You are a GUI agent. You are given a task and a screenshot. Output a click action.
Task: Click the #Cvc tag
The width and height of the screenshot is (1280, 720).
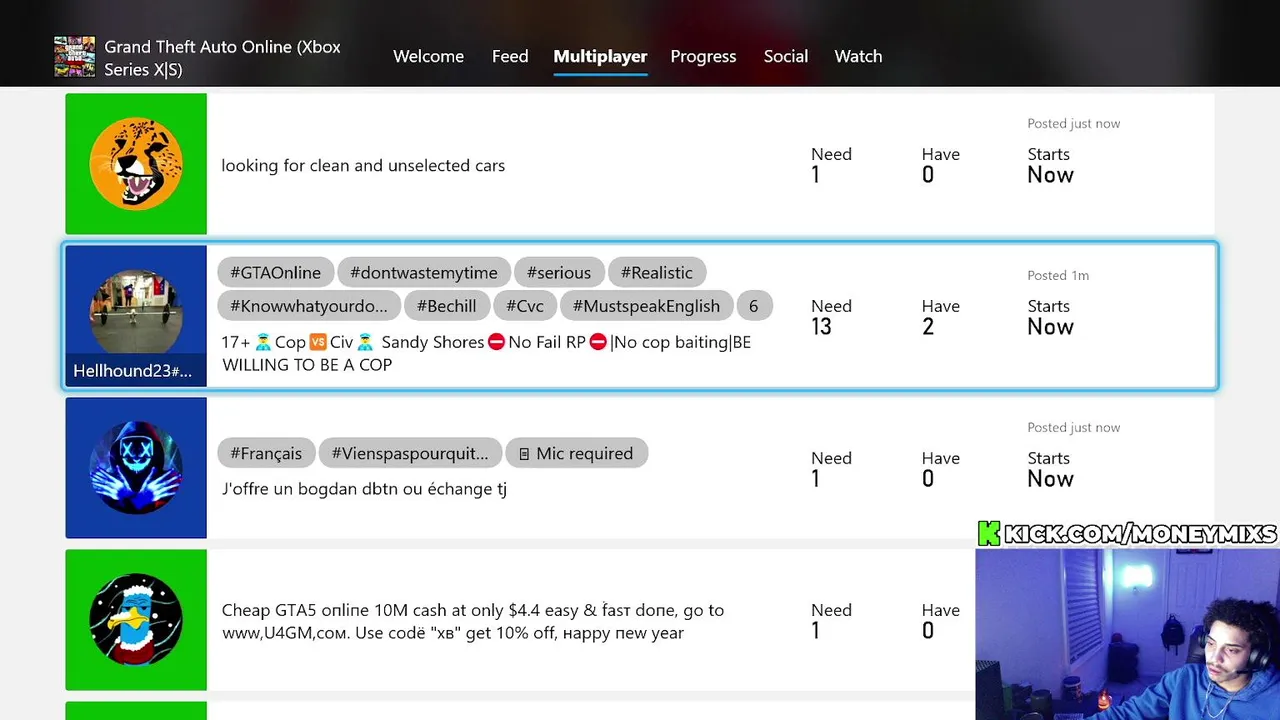(525, 306)
